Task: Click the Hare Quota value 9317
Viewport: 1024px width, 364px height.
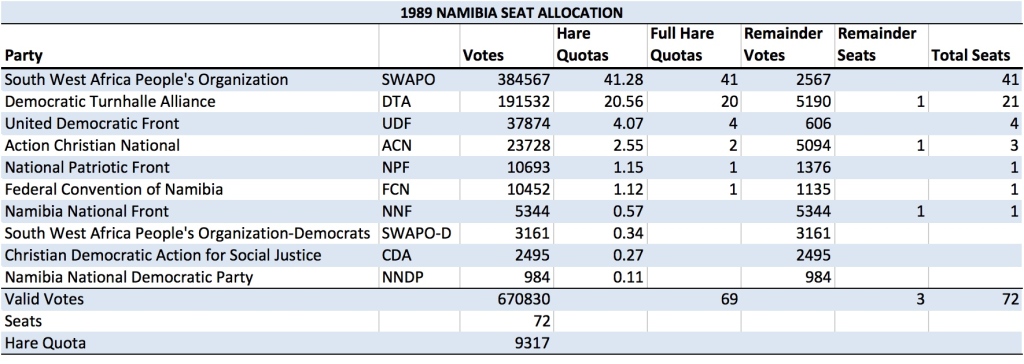Action: click(x=533, y=343)
